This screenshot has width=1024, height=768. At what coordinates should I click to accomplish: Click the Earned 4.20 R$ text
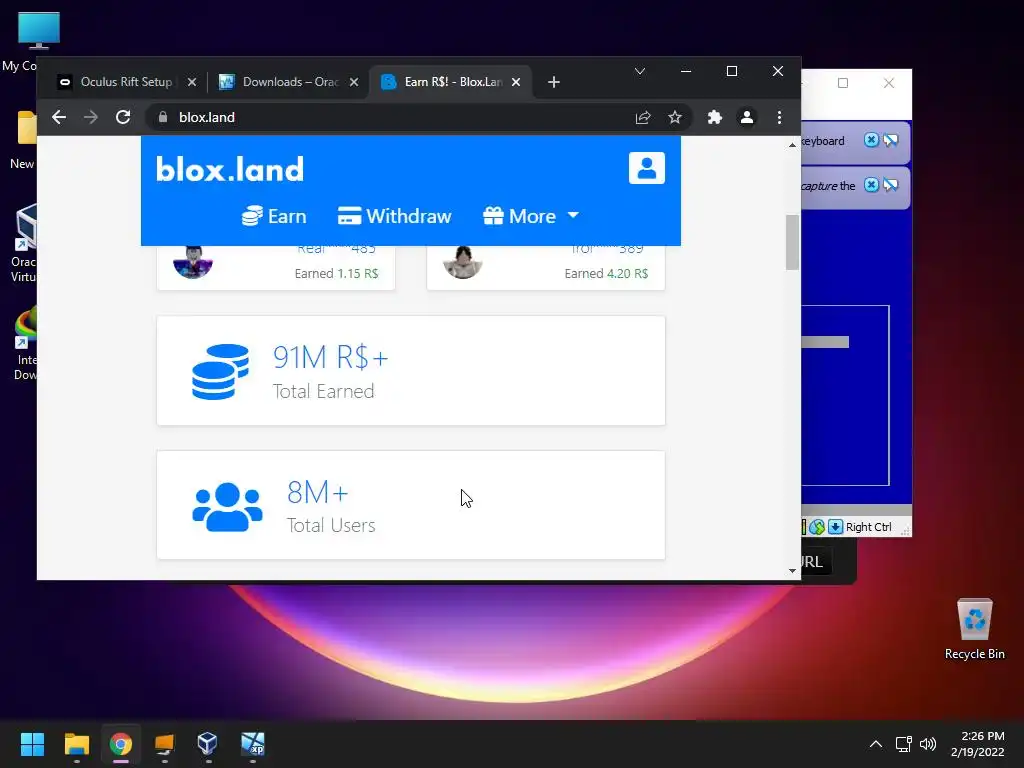click(x=606, y=274)
